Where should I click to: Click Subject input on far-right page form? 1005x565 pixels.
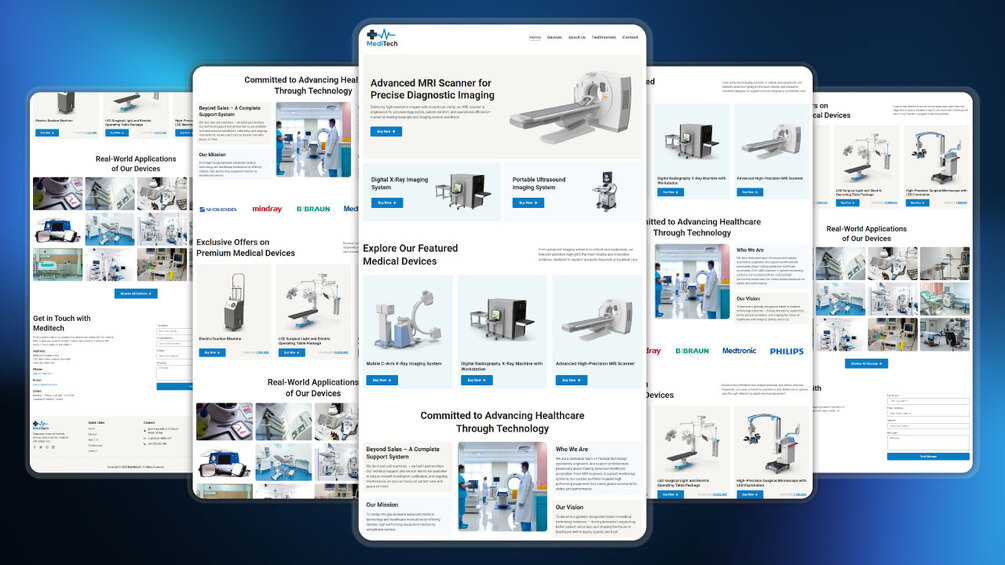(x=928, y=426)
